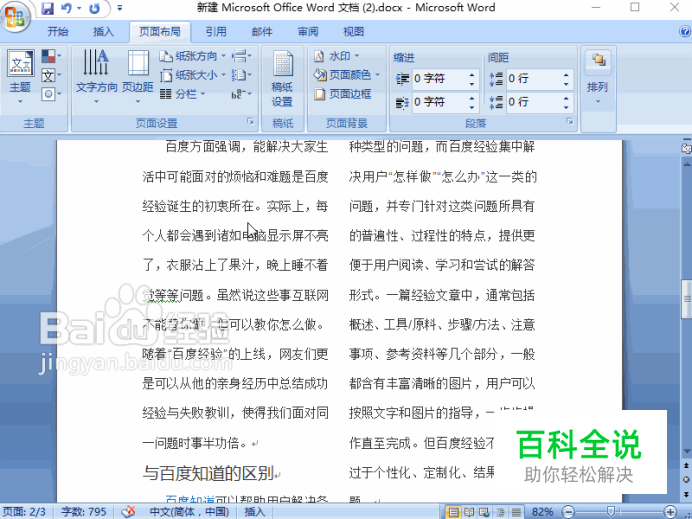Click the 页面边框 page borders button
The width and height of the screenshot is (692, 519).
coord(343,94)
